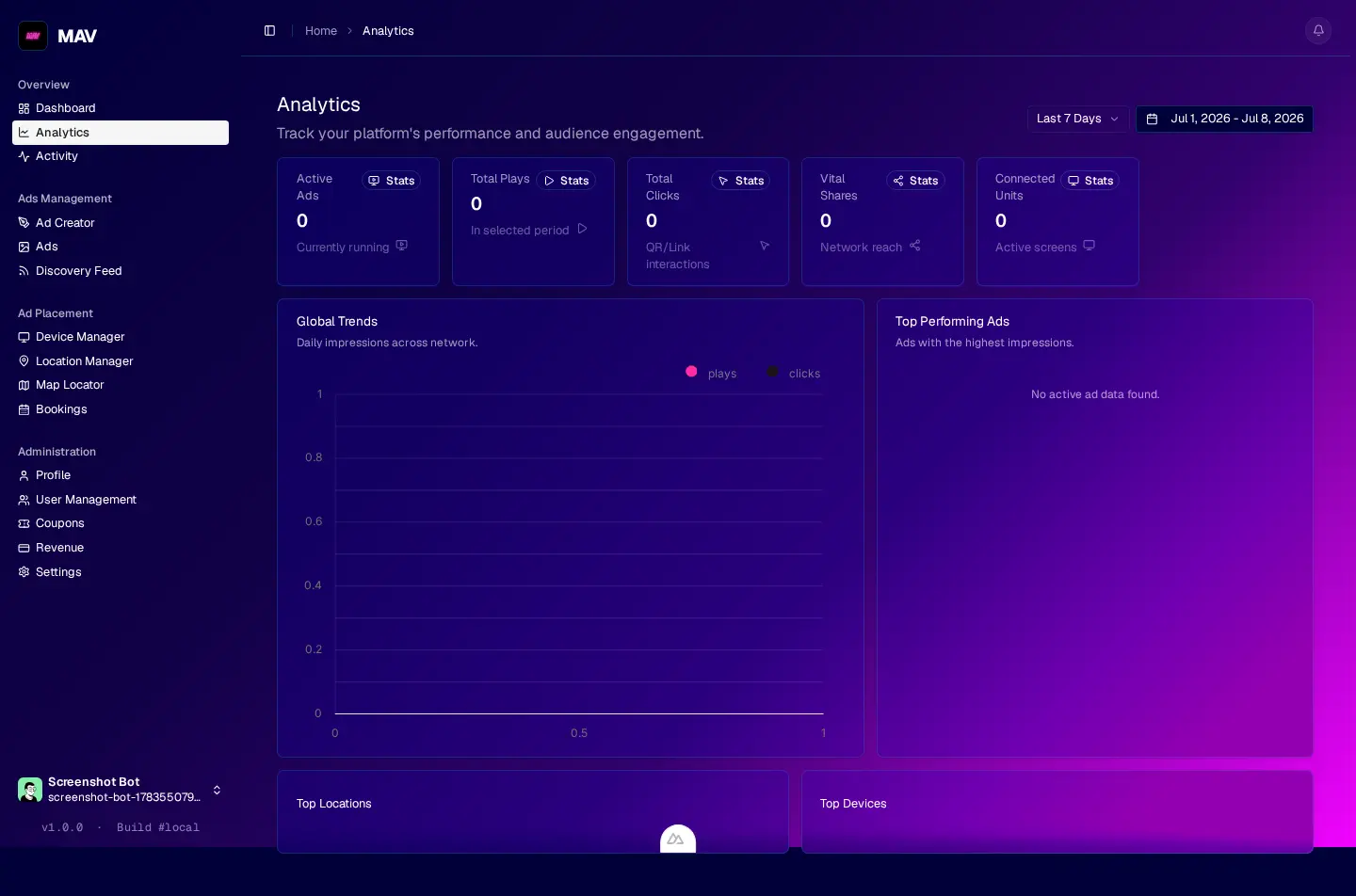Open the Ads section

pos(121,247)
